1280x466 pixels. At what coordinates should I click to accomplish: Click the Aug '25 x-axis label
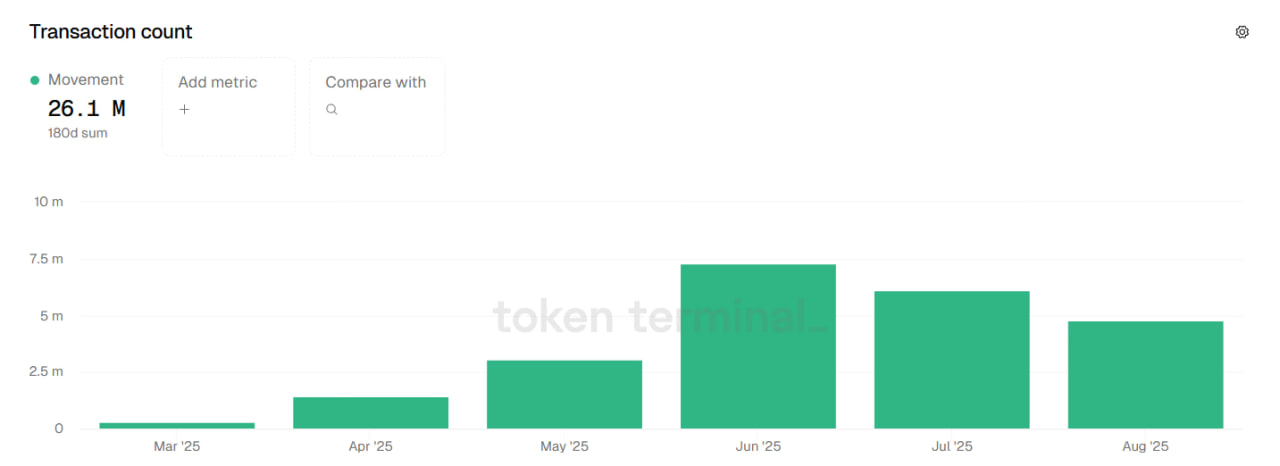(1145, 447)
